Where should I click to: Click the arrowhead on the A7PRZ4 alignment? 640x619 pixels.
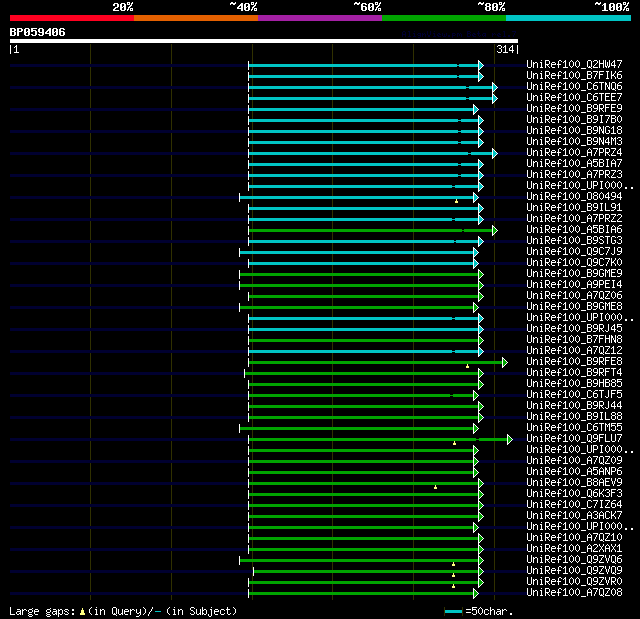pyautogui.click(x=494, y=153)
